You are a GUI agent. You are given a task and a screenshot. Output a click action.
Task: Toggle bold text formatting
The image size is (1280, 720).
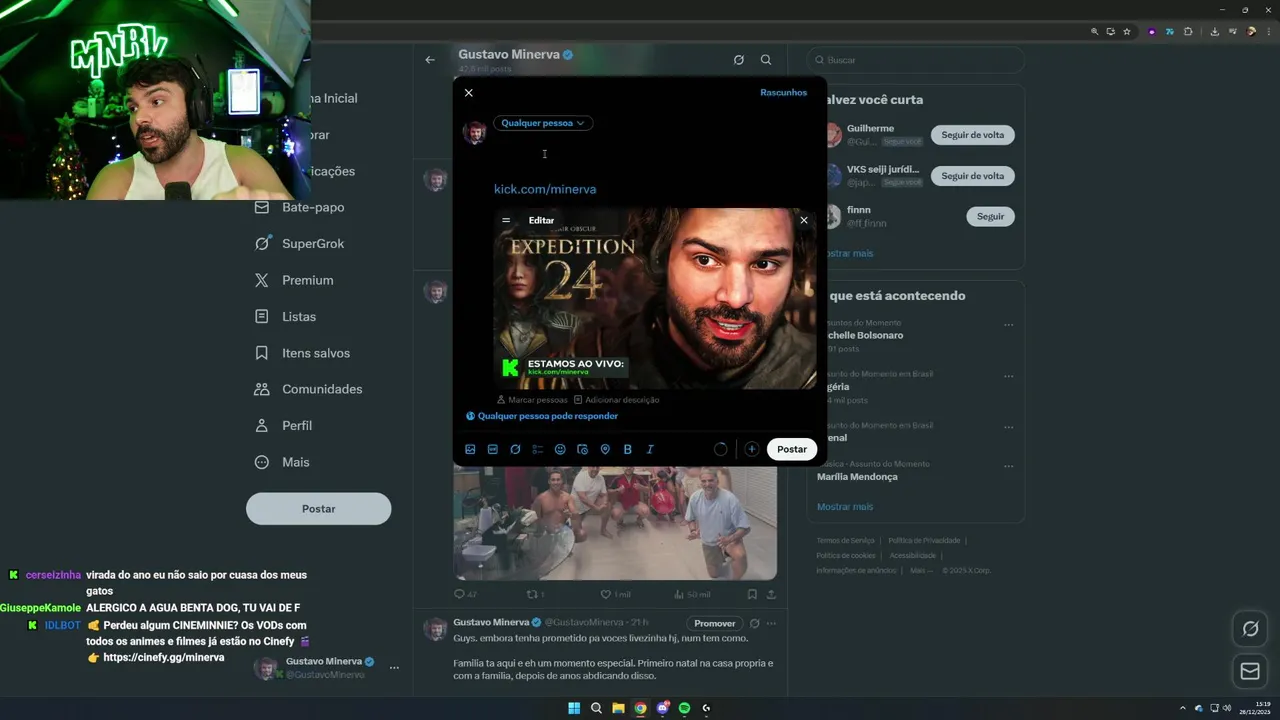pos(628,450)
